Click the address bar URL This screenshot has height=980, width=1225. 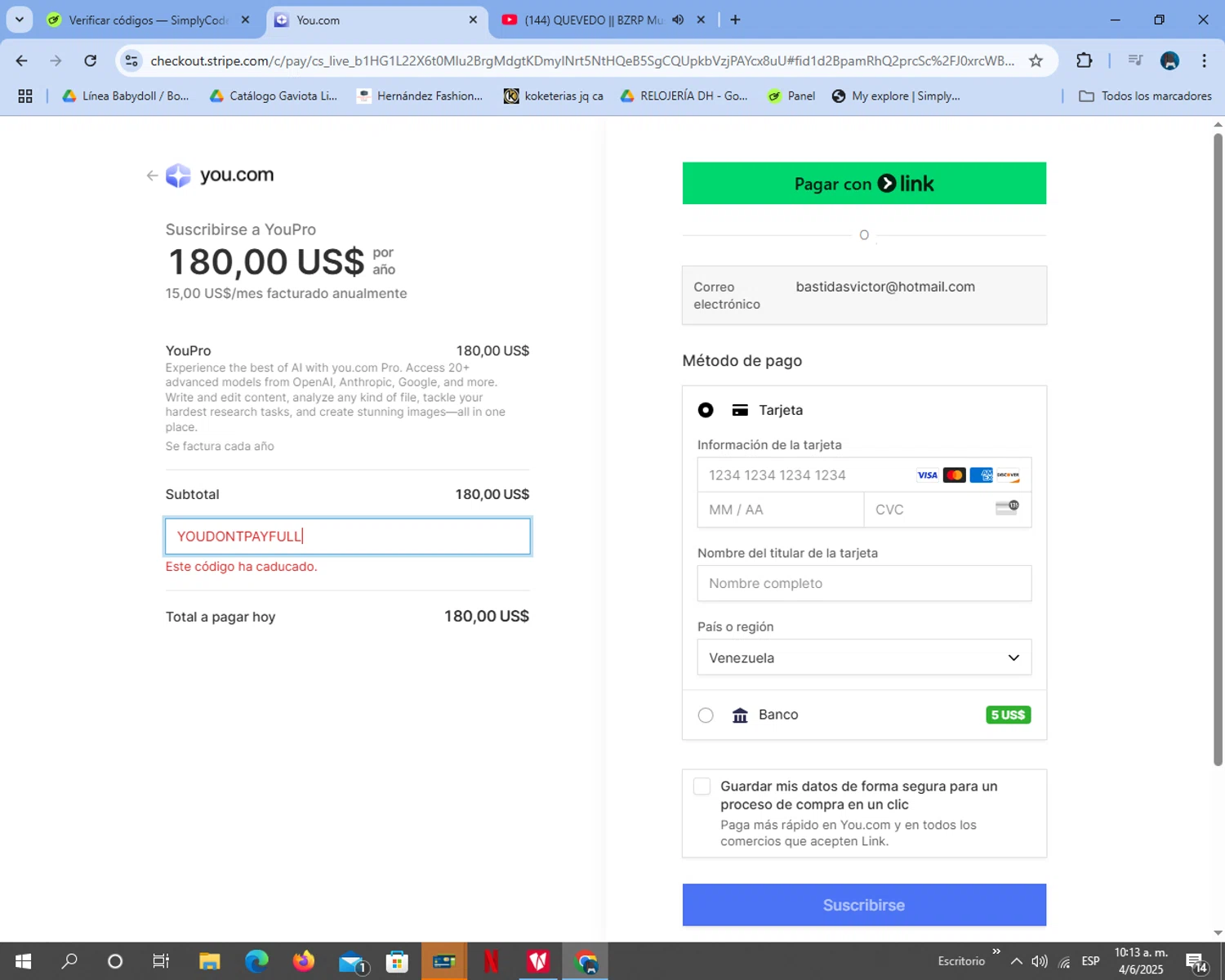(582, 60)
